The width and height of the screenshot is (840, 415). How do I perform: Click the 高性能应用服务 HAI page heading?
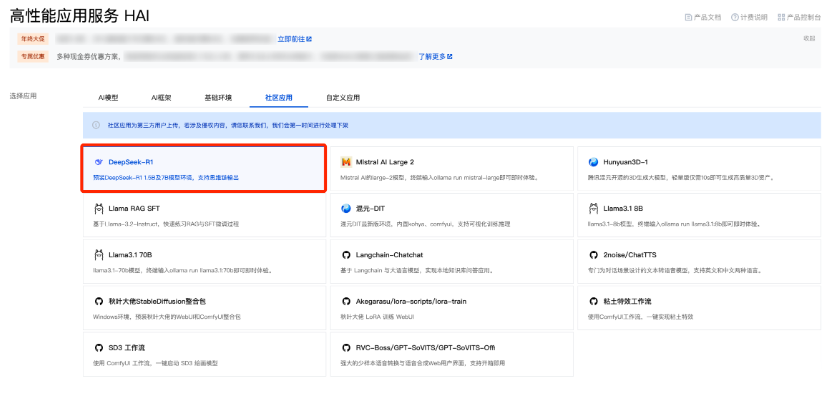coord(80,17)
